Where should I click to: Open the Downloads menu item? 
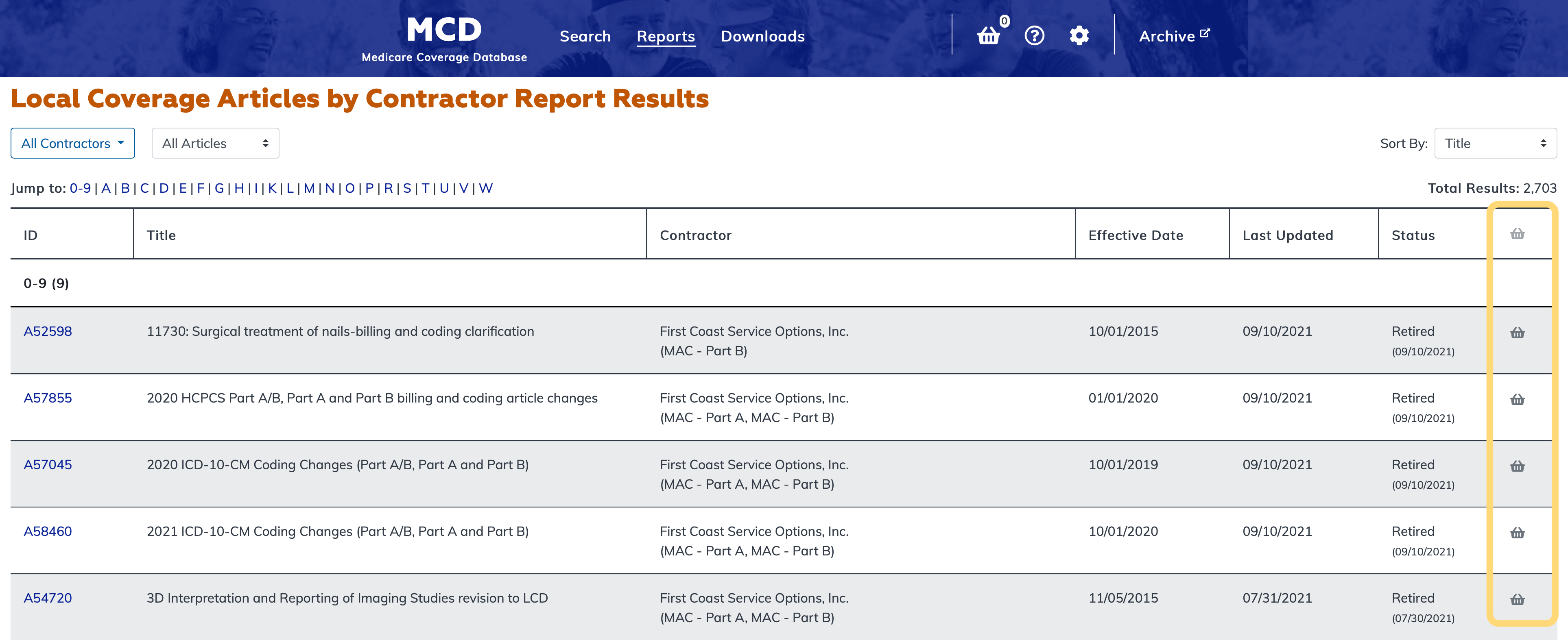point(762,37)
